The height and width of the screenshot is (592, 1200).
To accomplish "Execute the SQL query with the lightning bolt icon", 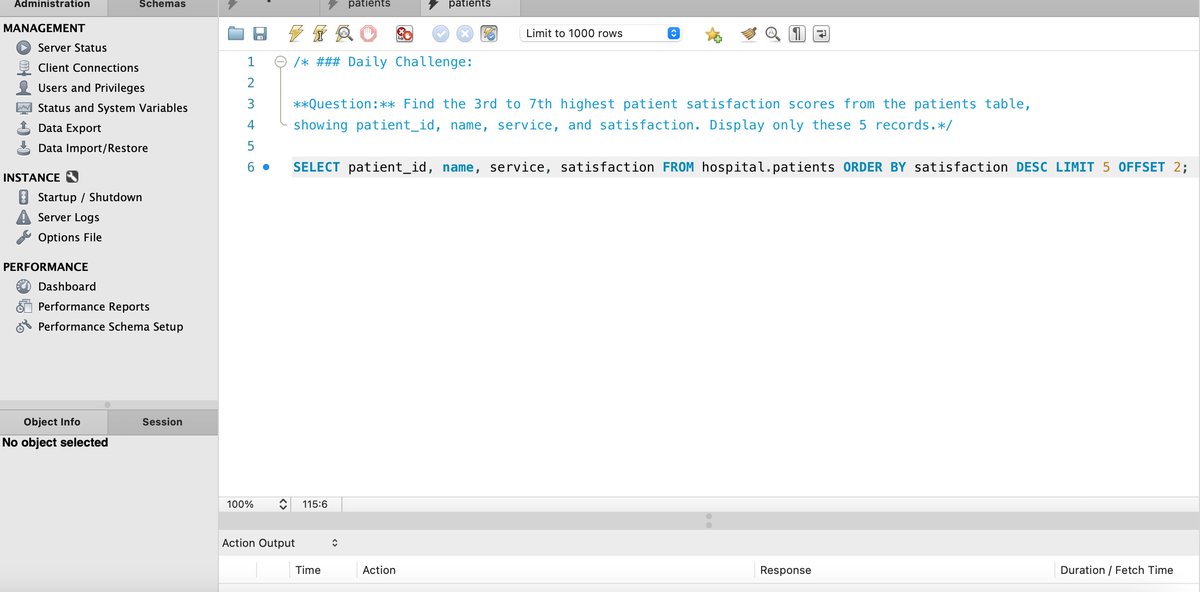I will (296, 33).
